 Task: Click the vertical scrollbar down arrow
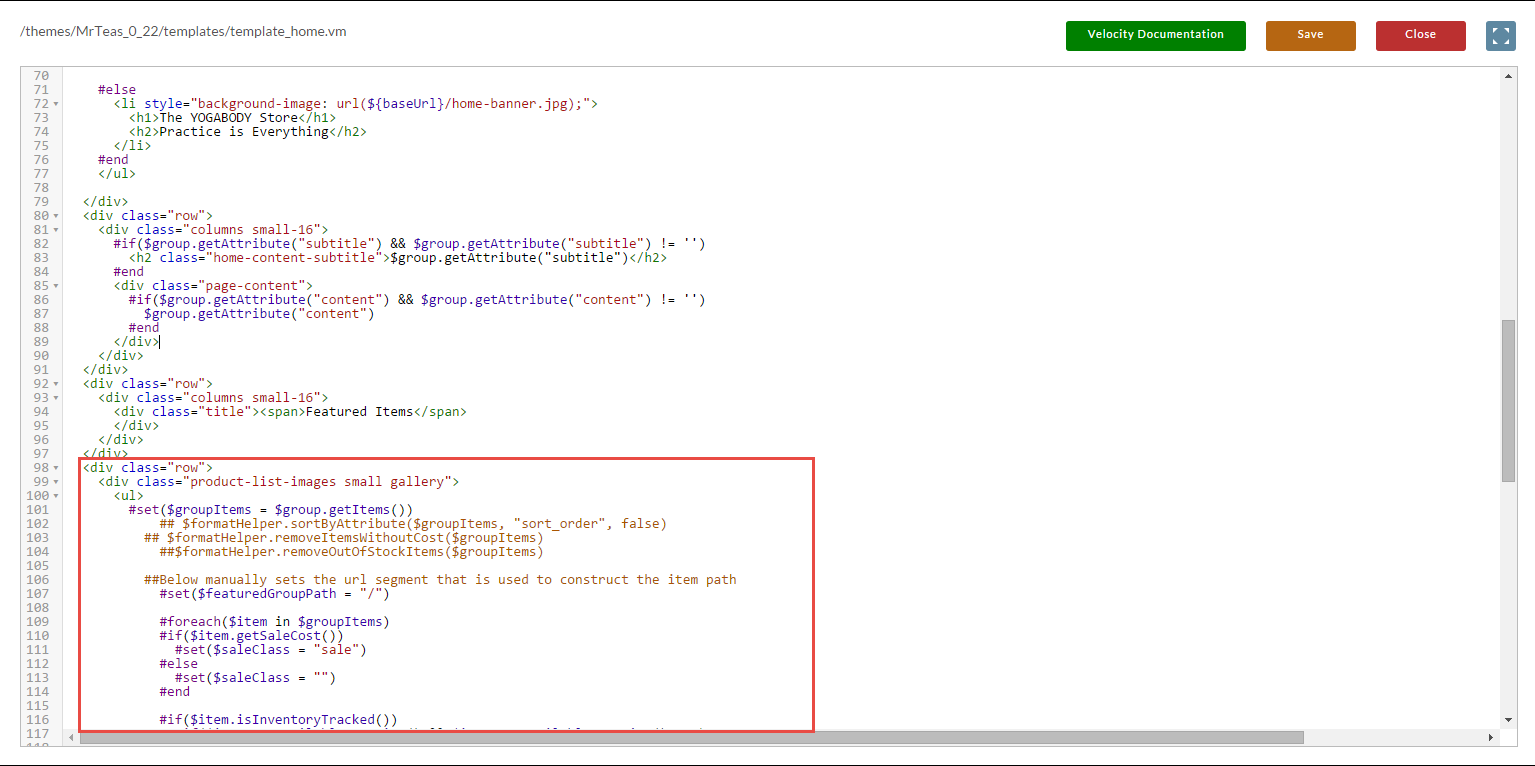click(x=1509, y=719)
